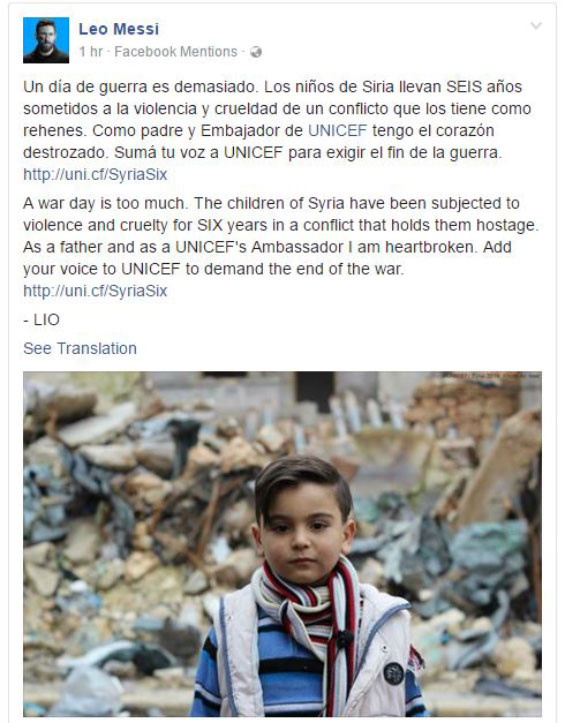Click the round badge on the boy's vest
The image size is (565, 723).
click(x=394, y=674)
